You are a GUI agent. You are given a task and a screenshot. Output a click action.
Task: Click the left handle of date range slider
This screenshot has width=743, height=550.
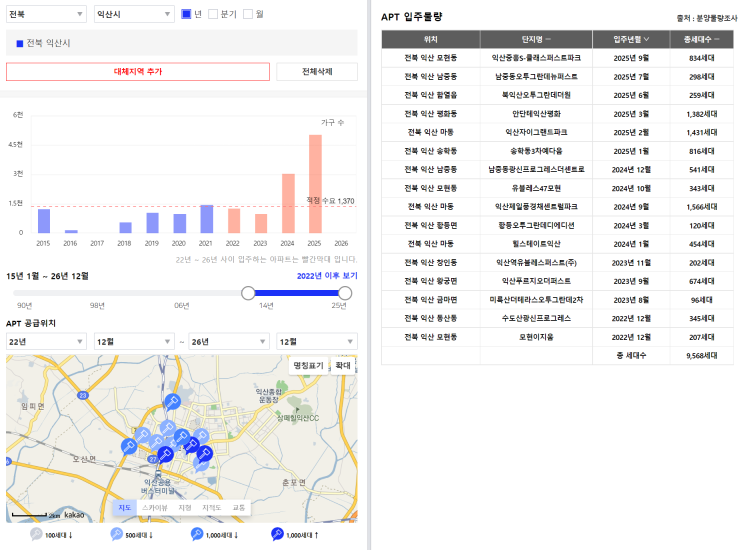[x=248, y=293]
